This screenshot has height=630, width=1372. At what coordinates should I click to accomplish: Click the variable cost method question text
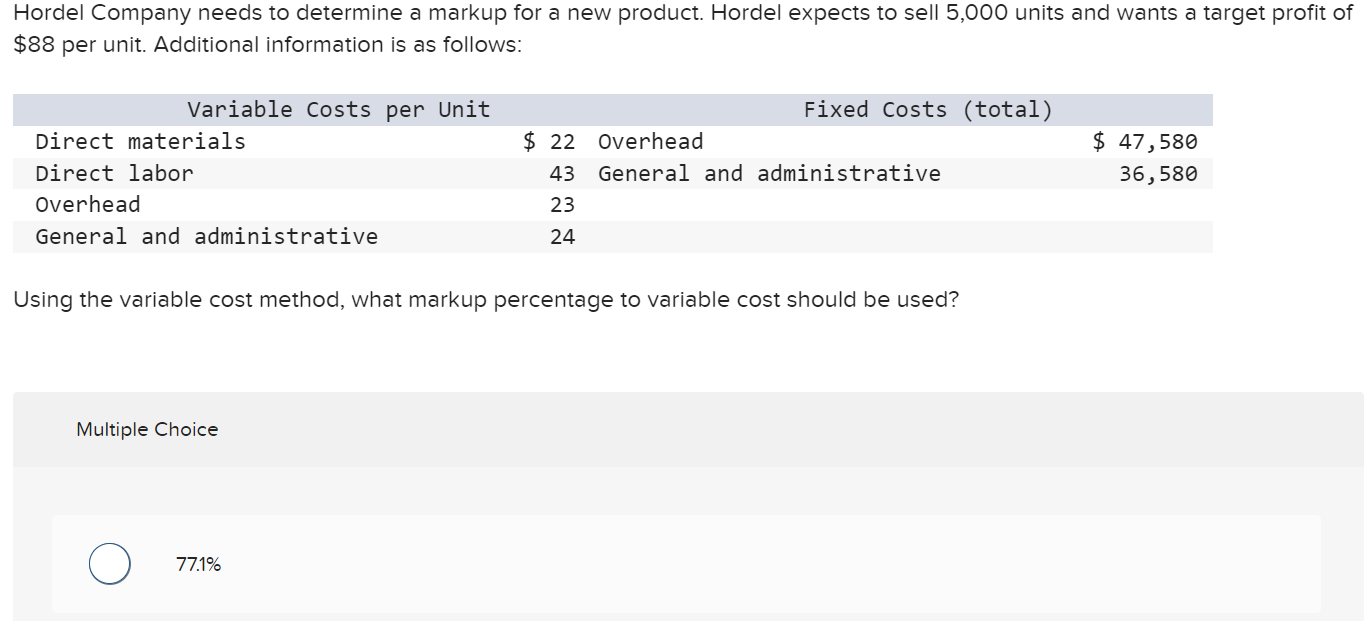(487, 299)
